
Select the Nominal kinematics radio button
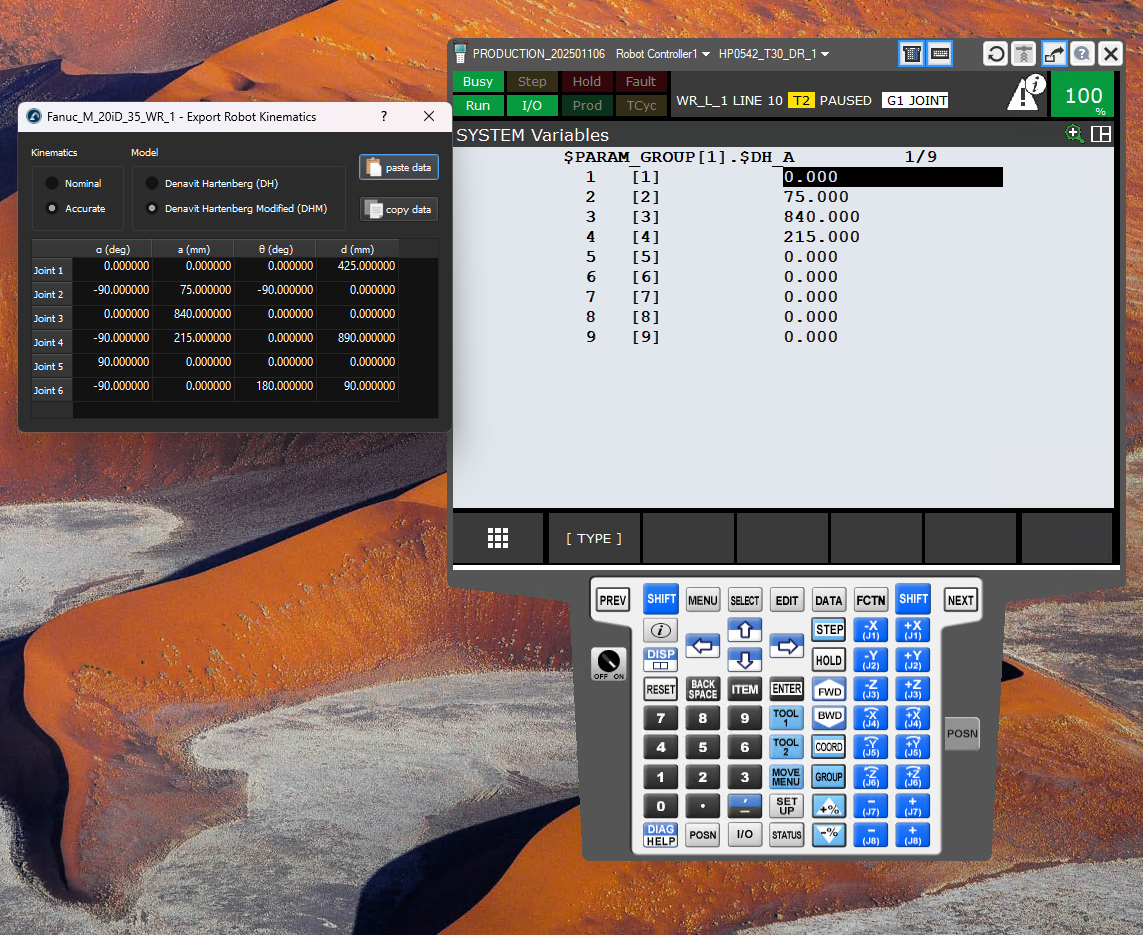pos(52,184)
